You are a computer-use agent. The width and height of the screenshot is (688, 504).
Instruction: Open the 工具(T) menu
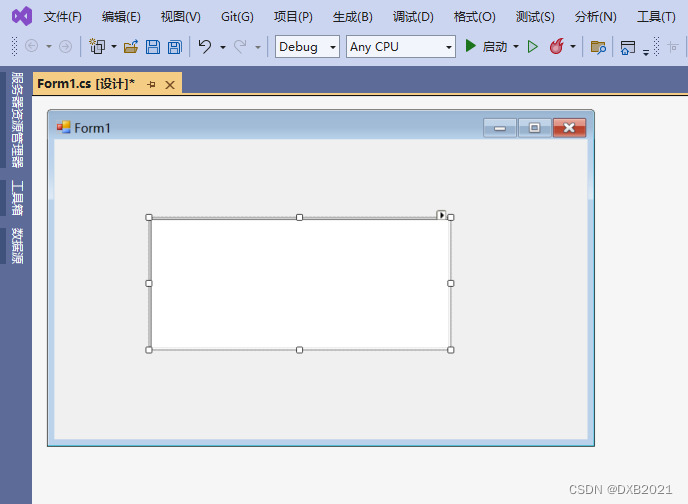coord(656,17)
